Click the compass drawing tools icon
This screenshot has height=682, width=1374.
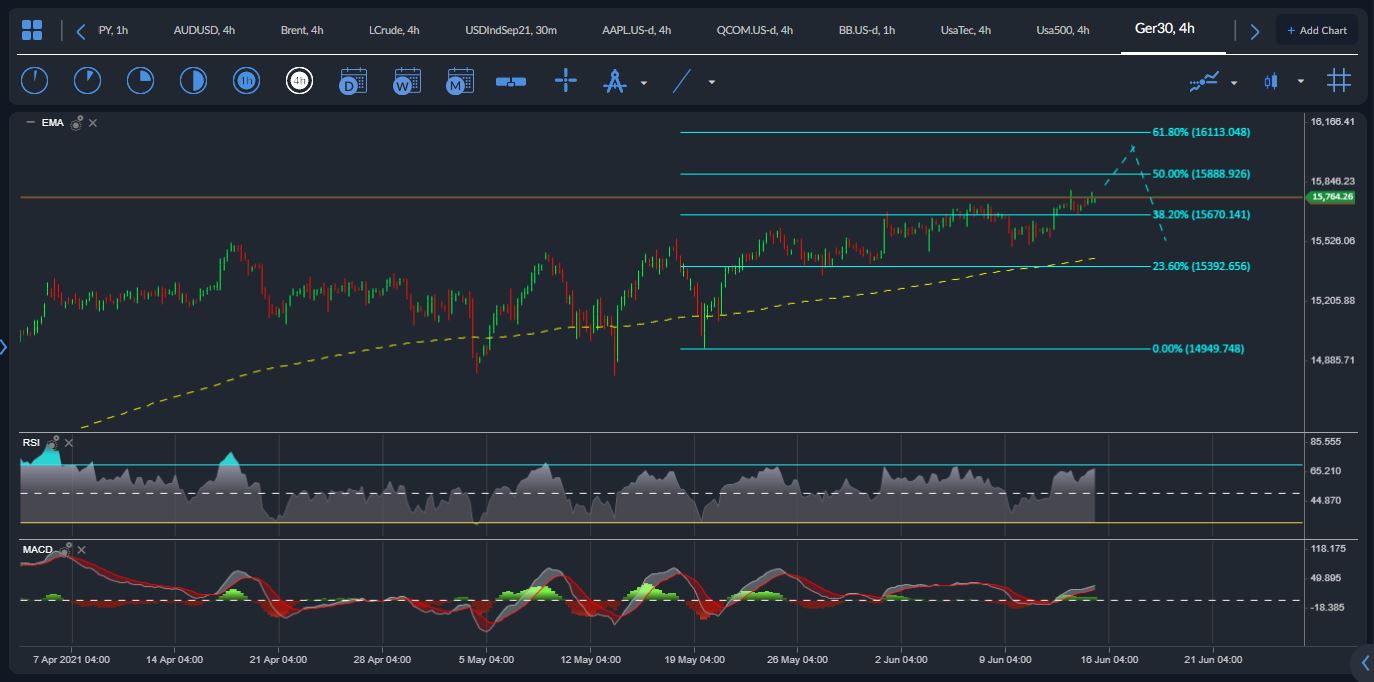point(614,81)
